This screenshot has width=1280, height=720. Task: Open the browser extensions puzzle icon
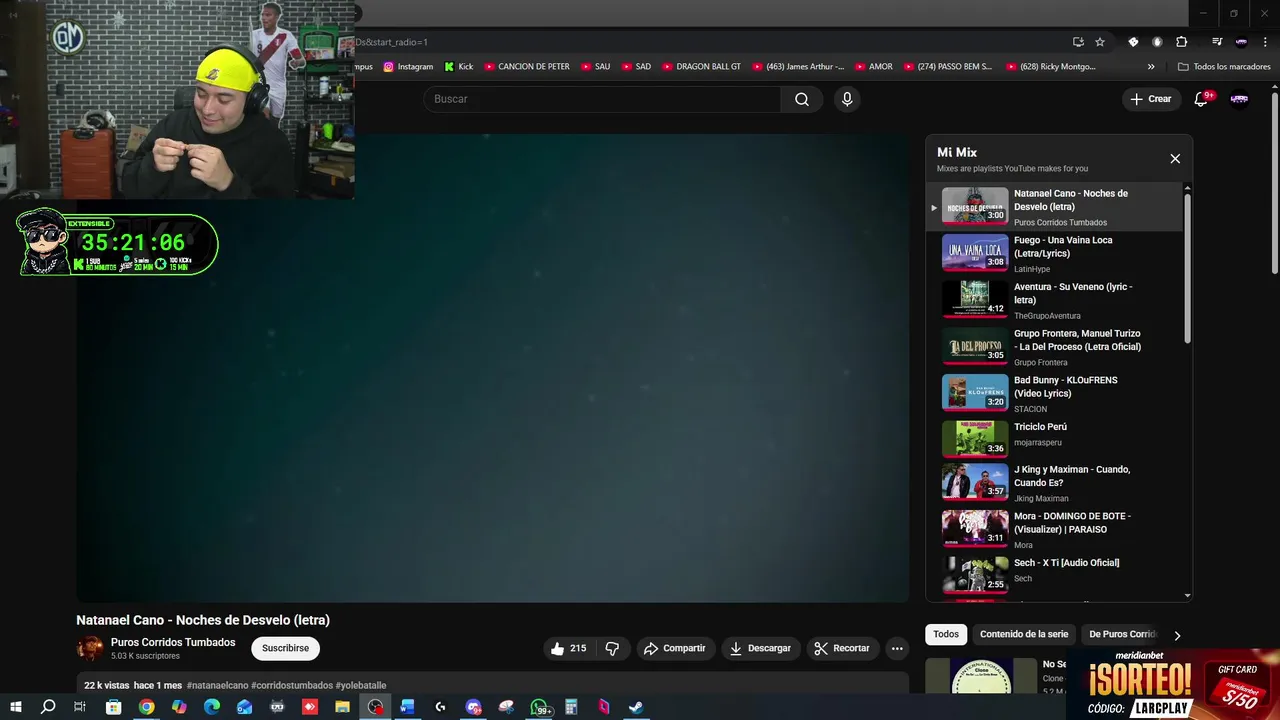click(x=1181, y=42)
